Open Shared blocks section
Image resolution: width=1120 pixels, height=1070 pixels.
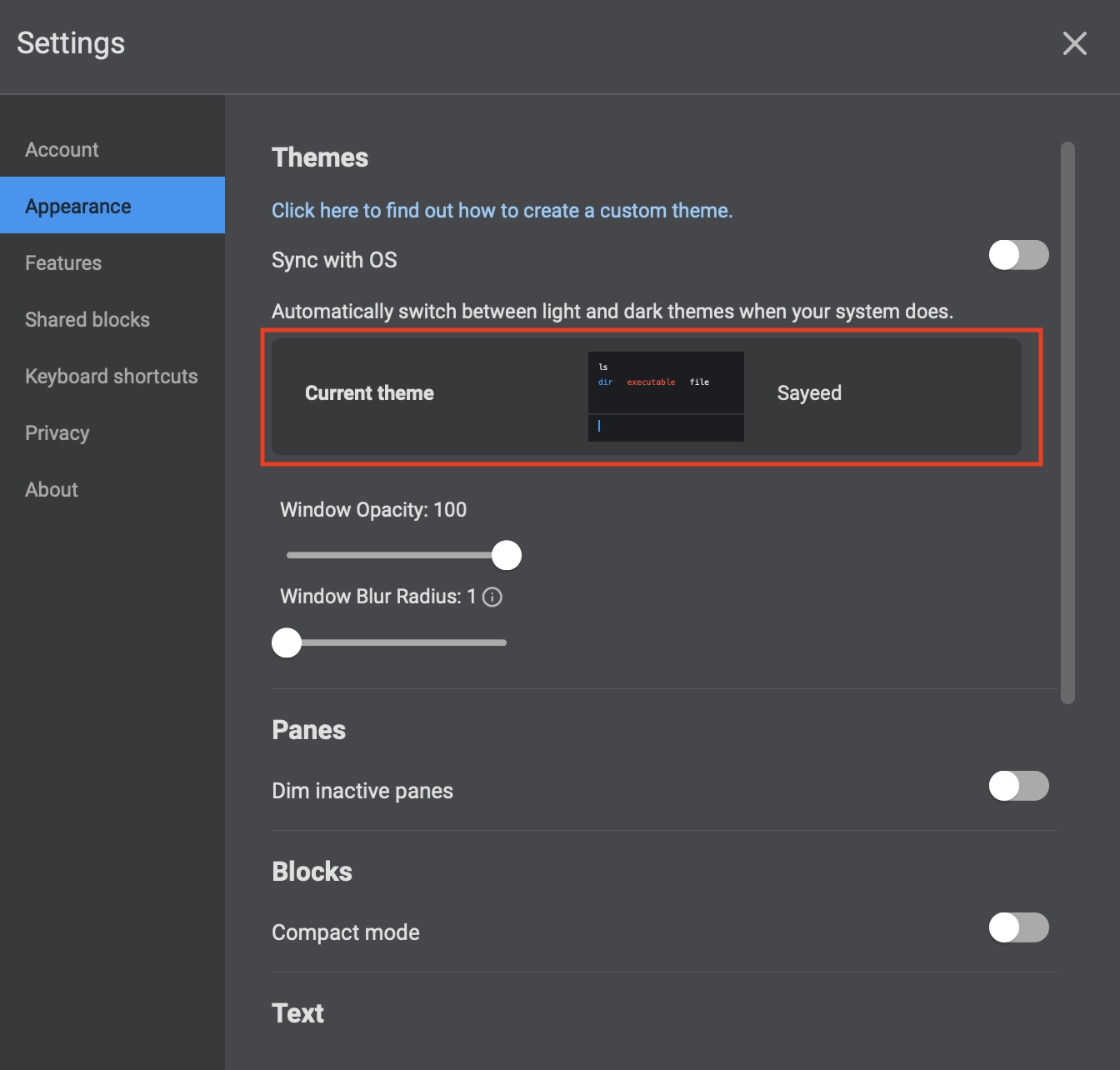(x=112, y=320)
